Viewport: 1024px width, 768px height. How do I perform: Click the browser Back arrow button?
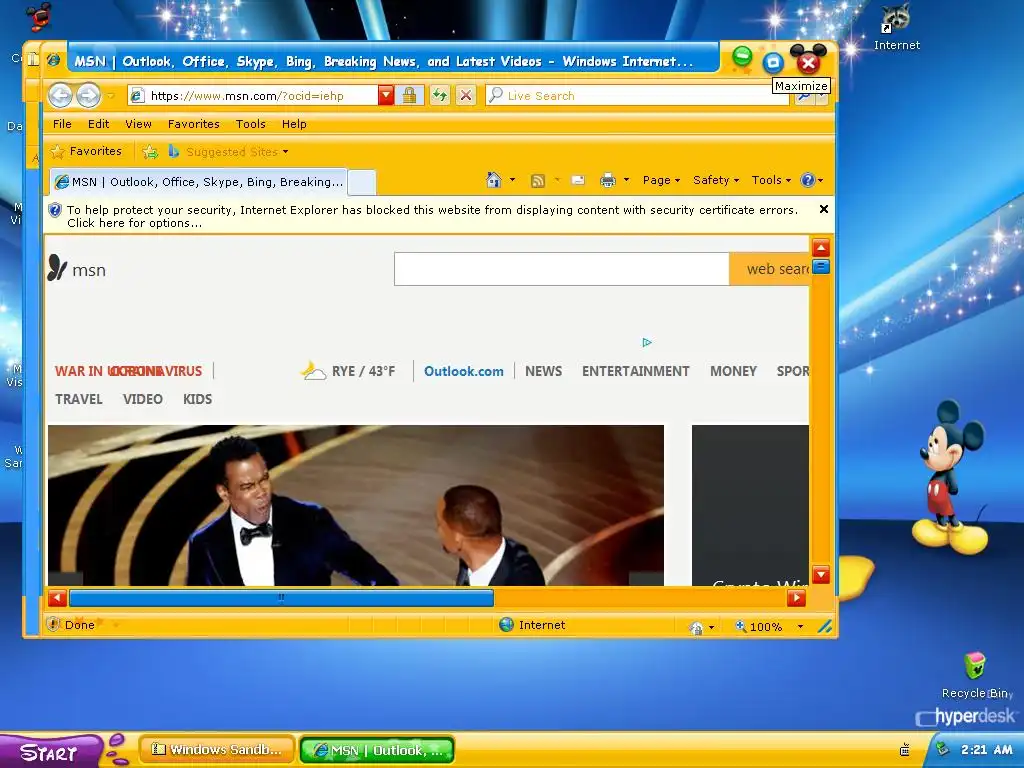pos(60,96)
